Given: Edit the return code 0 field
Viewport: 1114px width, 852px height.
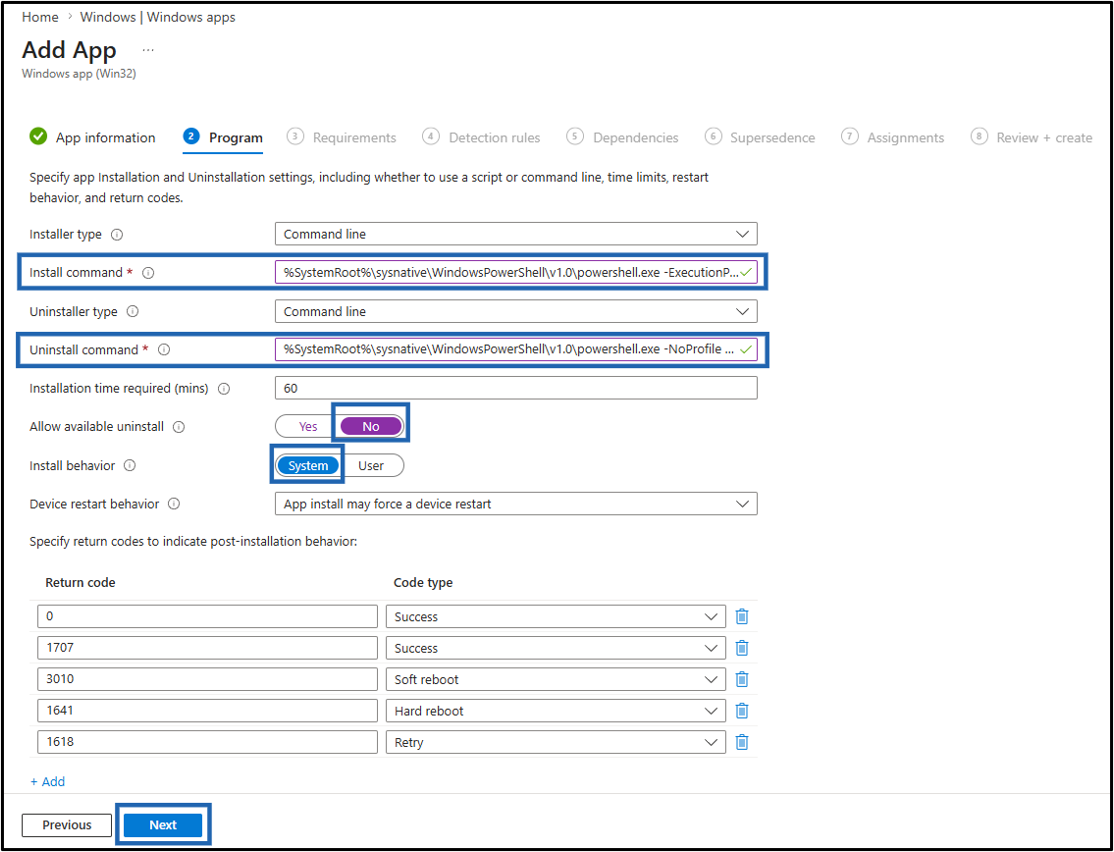Looking at the screenshot, I should point(207,617).
